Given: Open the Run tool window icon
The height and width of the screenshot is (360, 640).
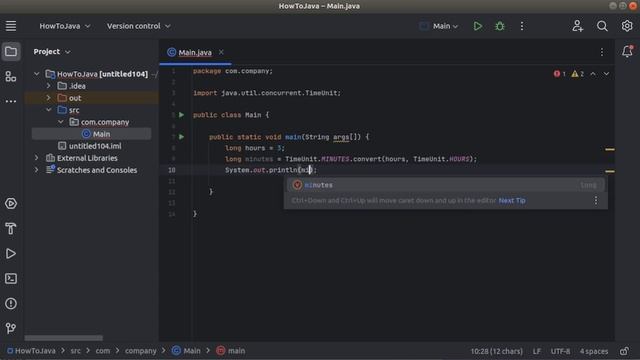Looking at the screenshot, I should tap(11, 253).
